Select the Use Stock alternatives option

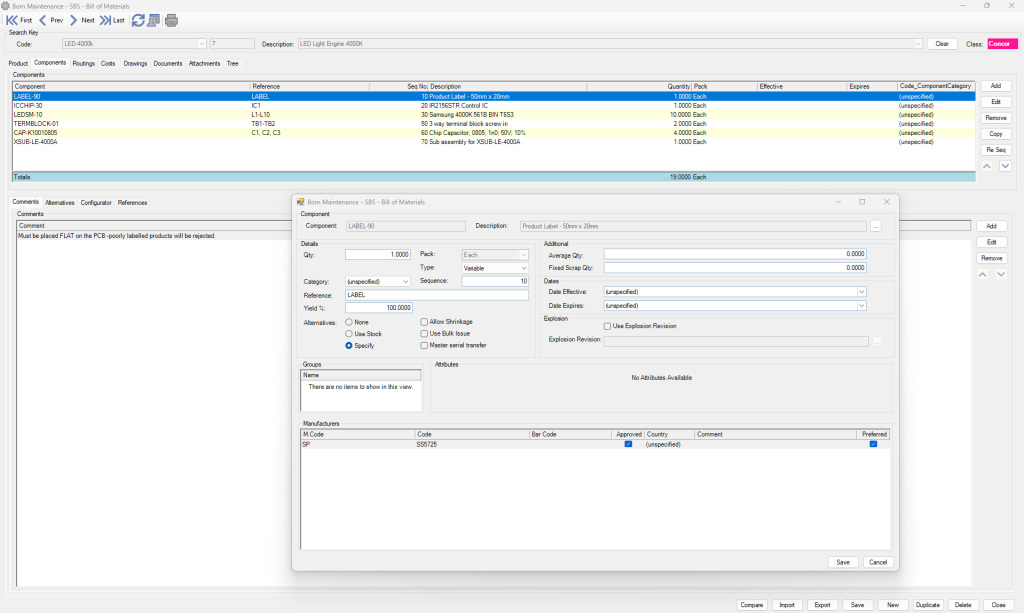point(349,334)
